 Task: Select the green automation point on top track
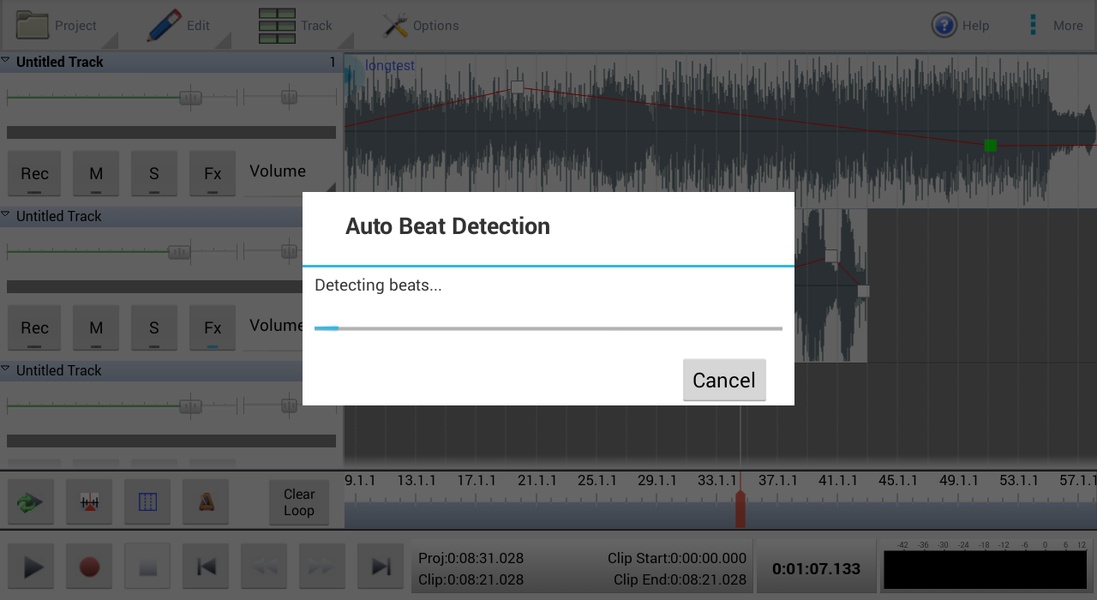[x=990, y=145]
